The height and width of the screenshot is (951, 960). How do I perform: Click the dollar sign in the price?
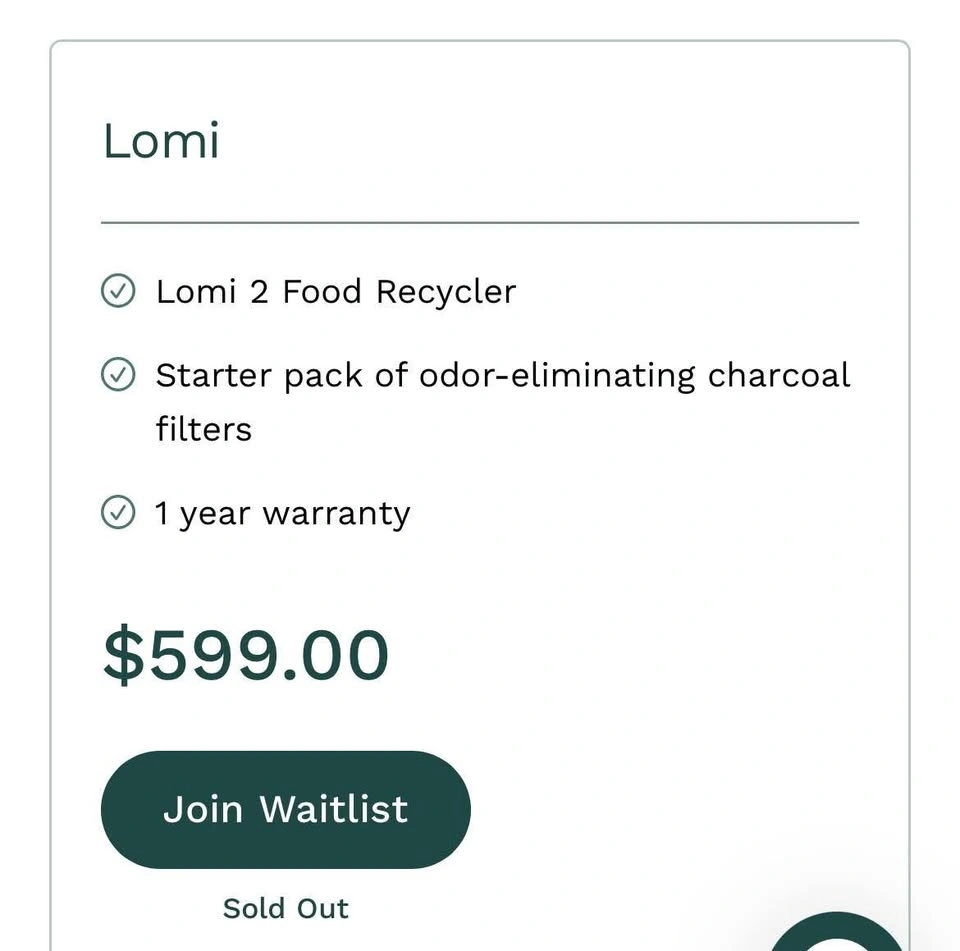[x=124, y=656]
